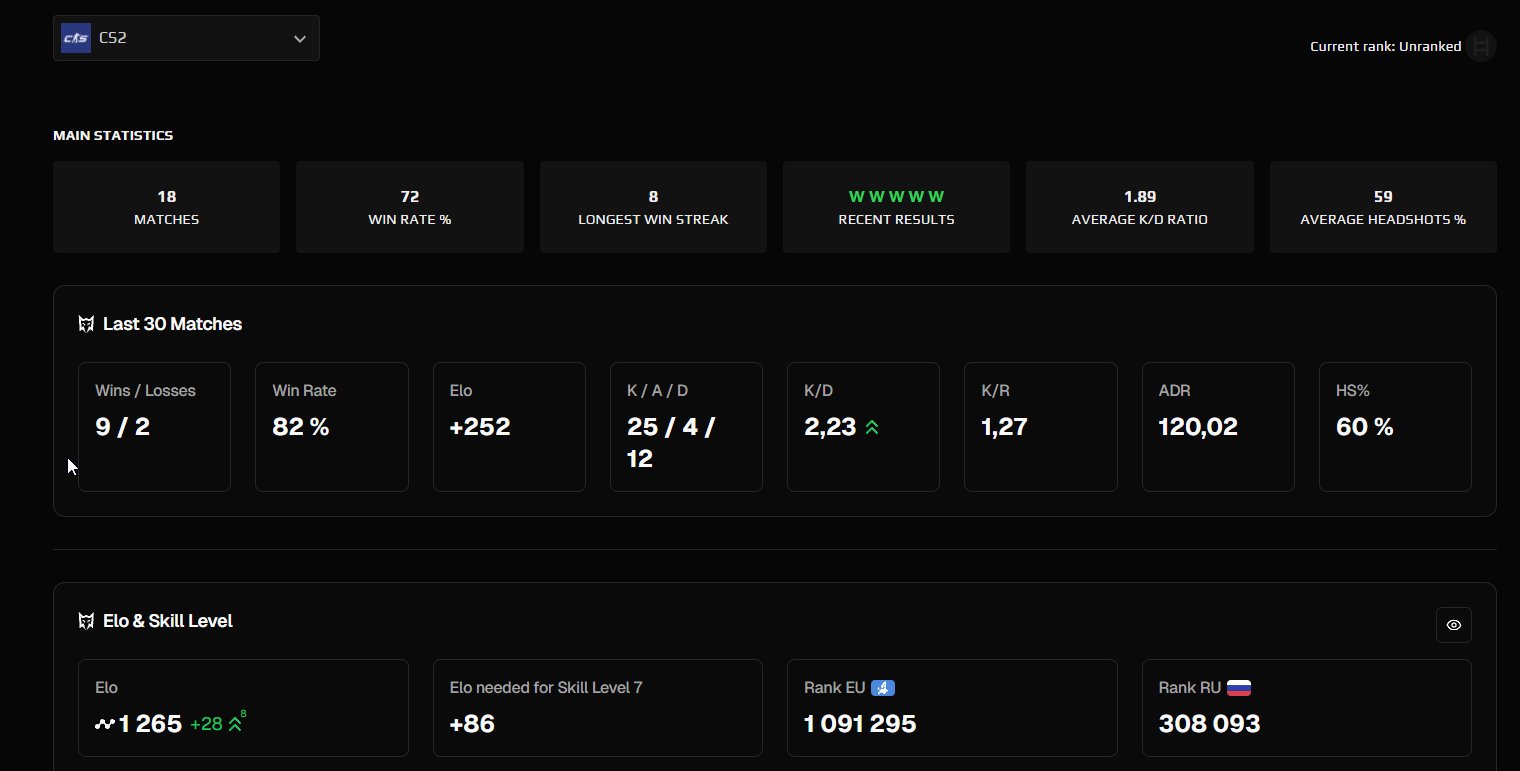Click the EU flag icon
Image resolution: width=1520 pixels, height=771 pixels.
point(883,688)
